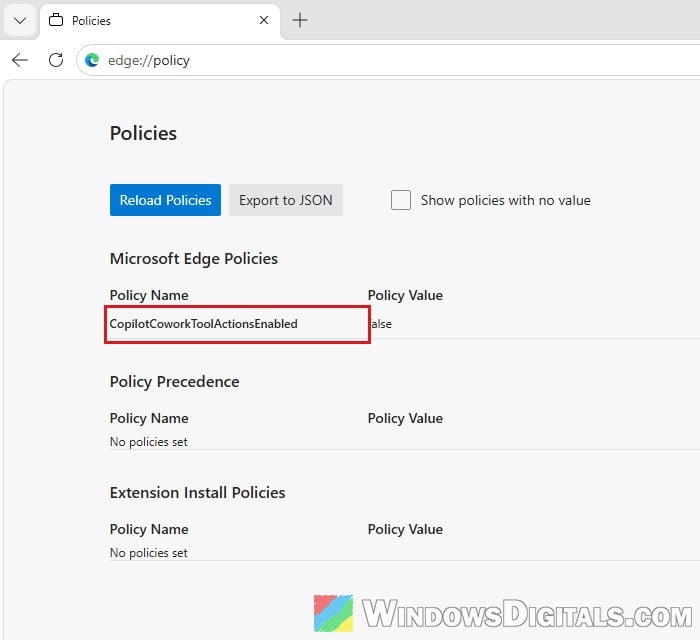Open a new tab with plus icon

click(300, 20)
